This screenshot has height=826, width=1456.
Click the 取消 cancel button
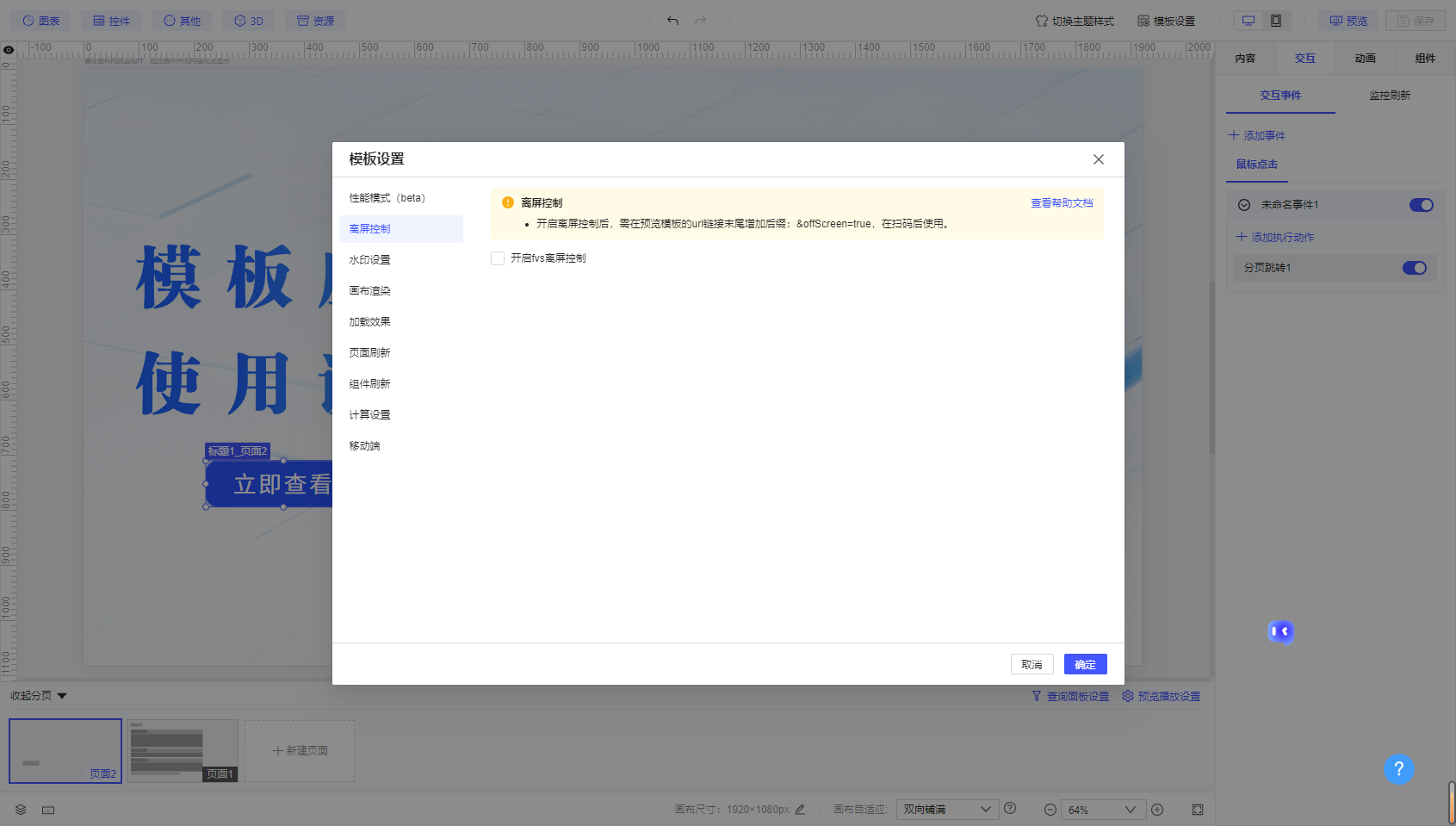pyautogui.click(x=1032, y=664)
